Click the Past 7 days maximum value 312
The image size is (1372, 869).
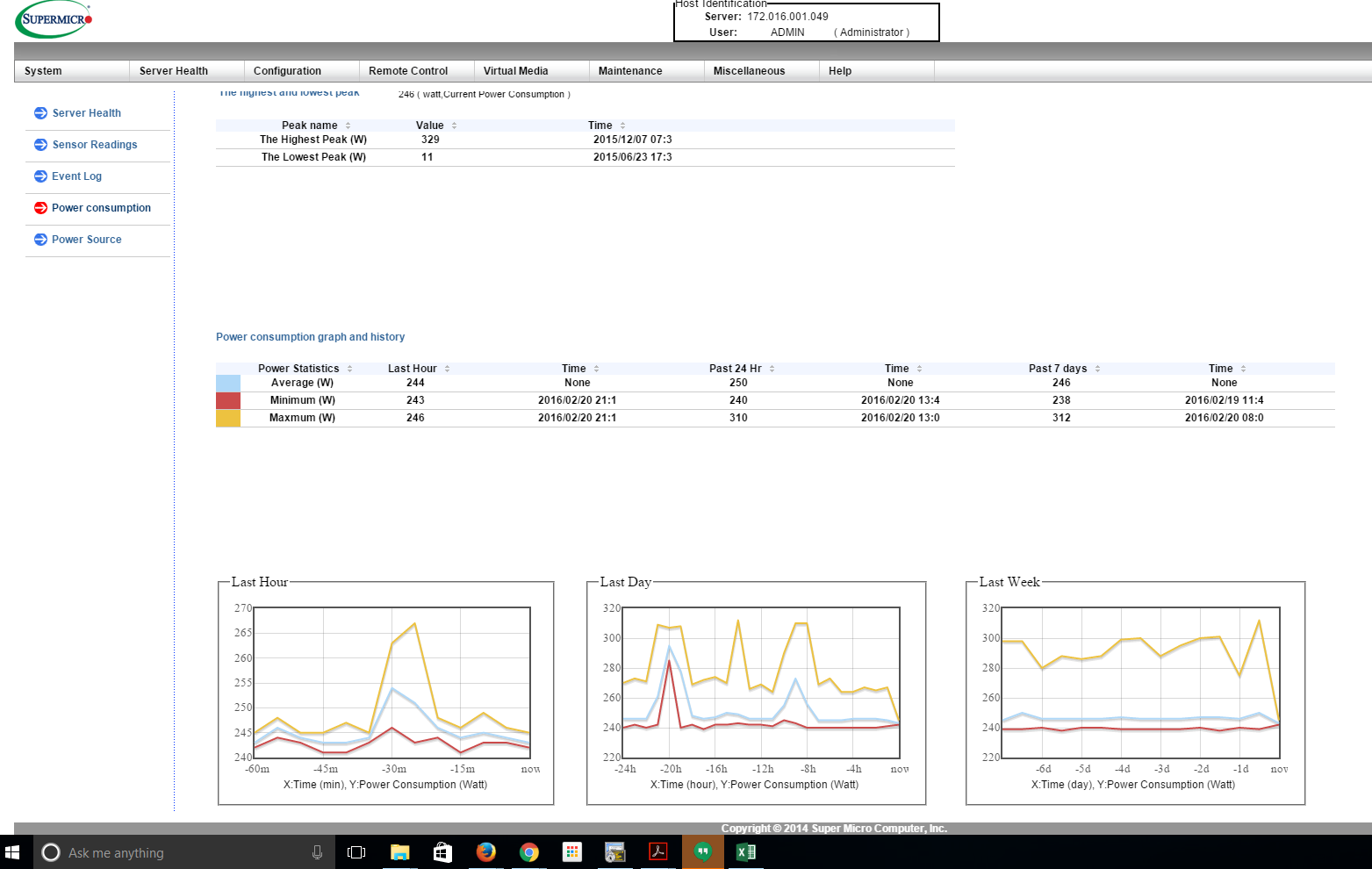click(1062, 418)
